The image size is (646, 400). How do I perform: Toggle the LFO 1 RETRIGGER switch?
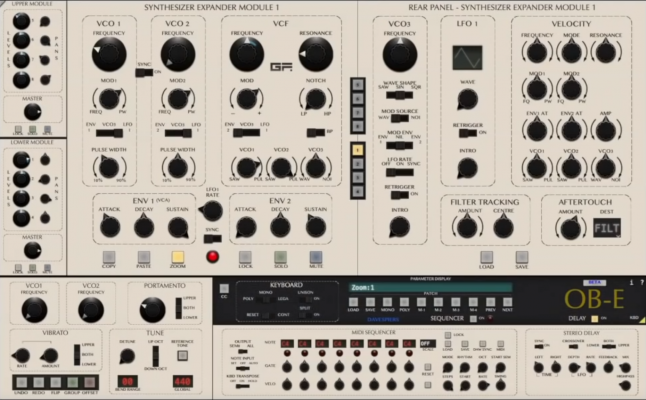coord(468,133)
